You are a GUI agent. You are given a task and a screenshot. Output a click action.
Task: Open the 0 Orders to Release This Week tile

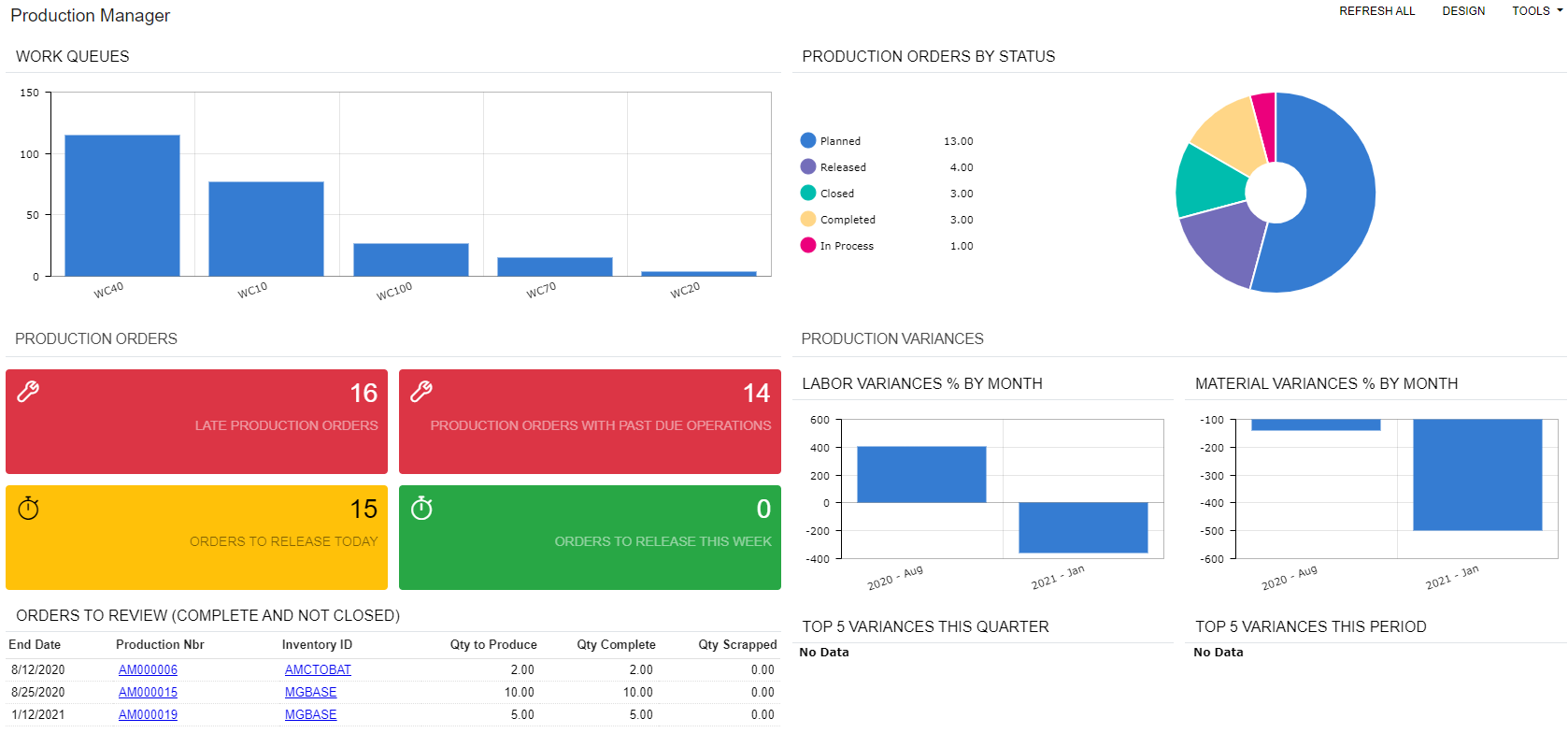(590, 538)
